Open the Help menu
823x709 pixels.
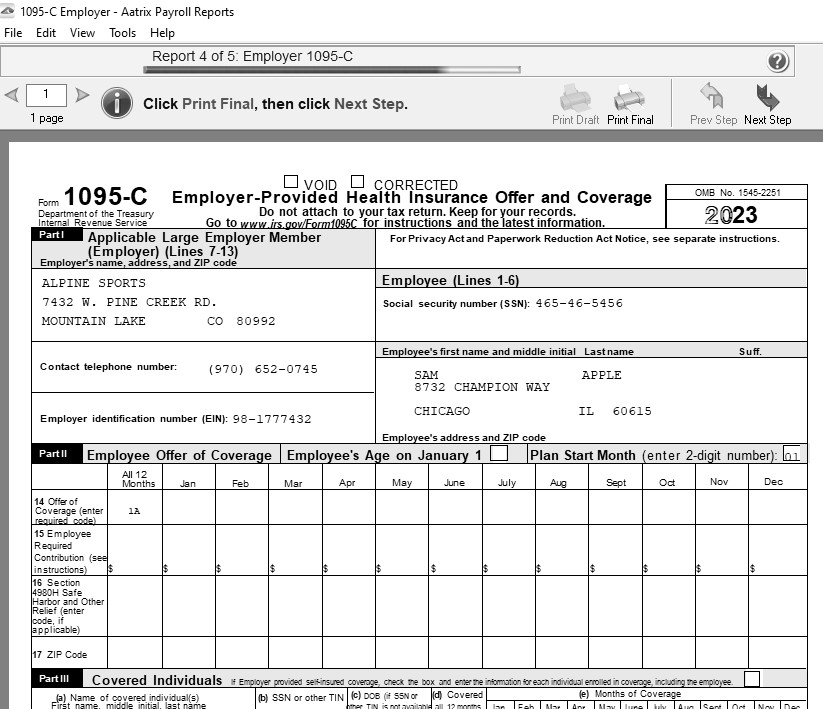162,33
